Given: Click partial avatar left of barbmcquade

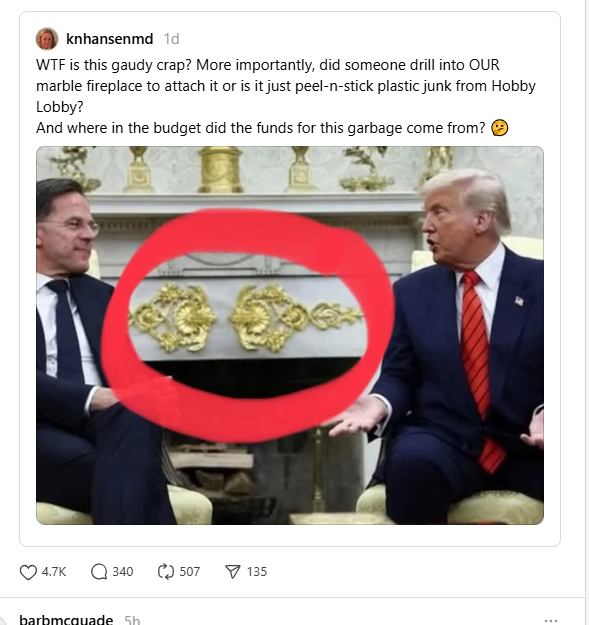Looking at the screenshot, I should click(3, 621).
